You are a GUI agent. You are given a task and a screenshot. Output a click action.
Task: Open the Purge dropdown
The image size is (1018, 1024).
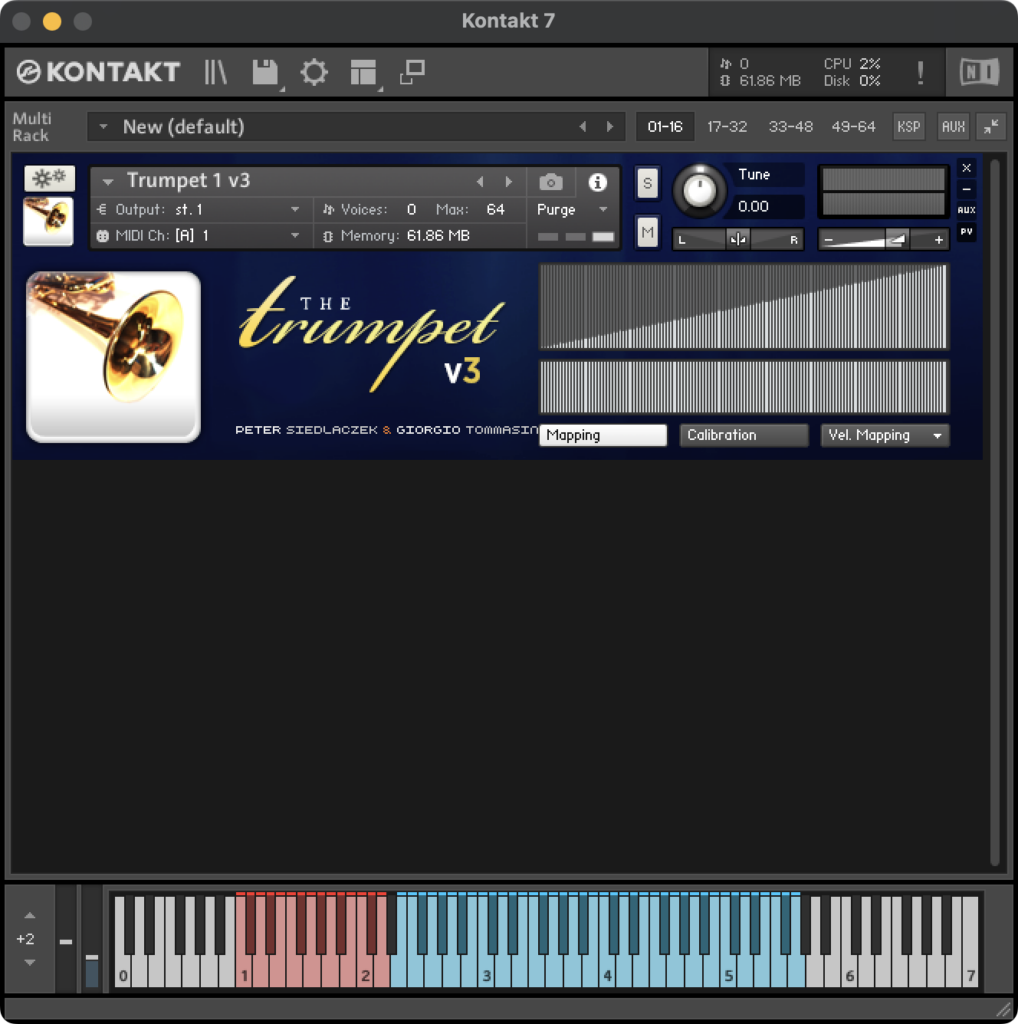603,210
